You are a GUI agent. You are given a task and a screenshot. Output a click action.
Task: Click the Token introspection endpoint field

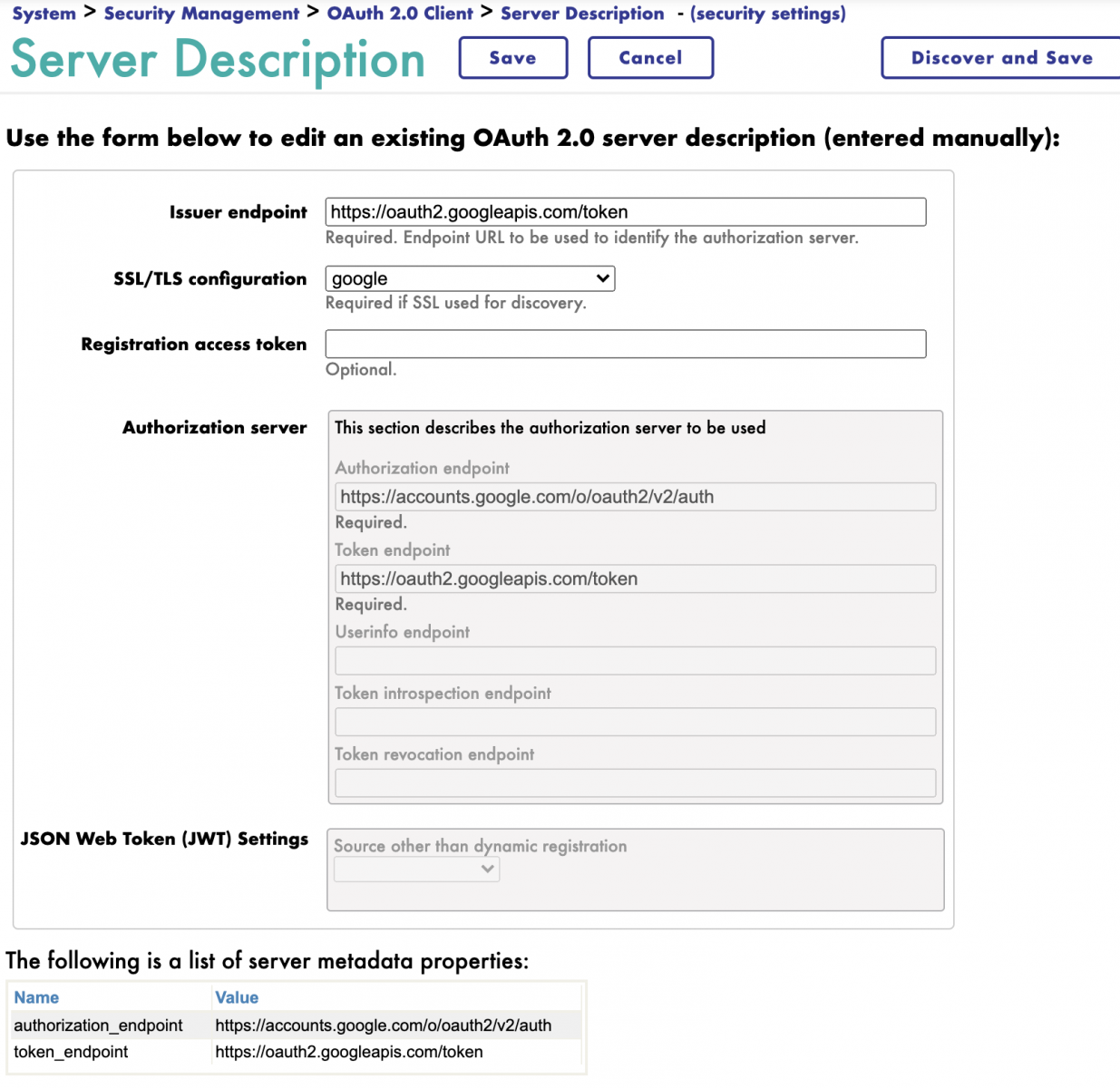point(636,722)
